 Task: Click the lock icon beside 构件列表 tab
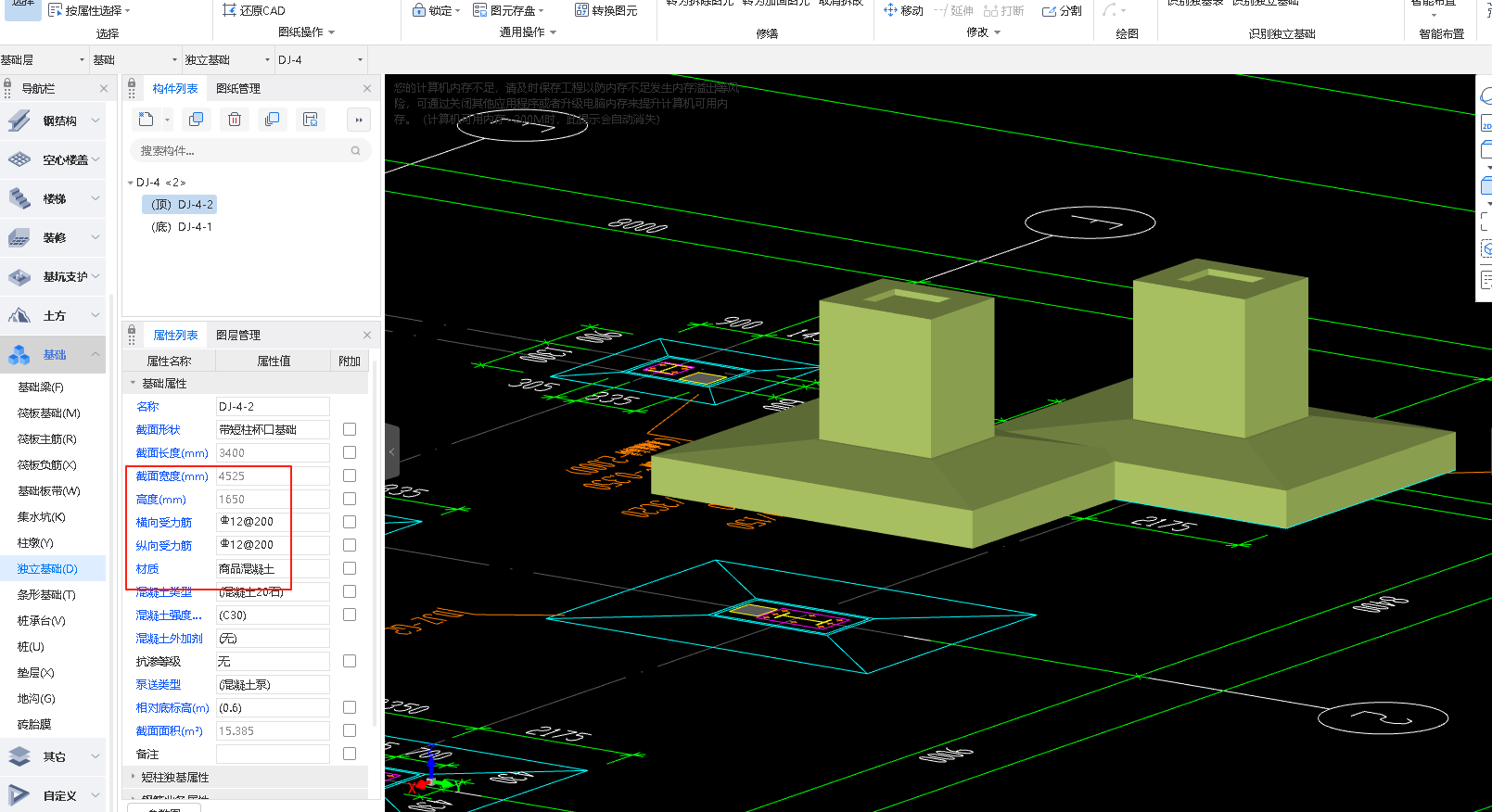coord(132,82)
